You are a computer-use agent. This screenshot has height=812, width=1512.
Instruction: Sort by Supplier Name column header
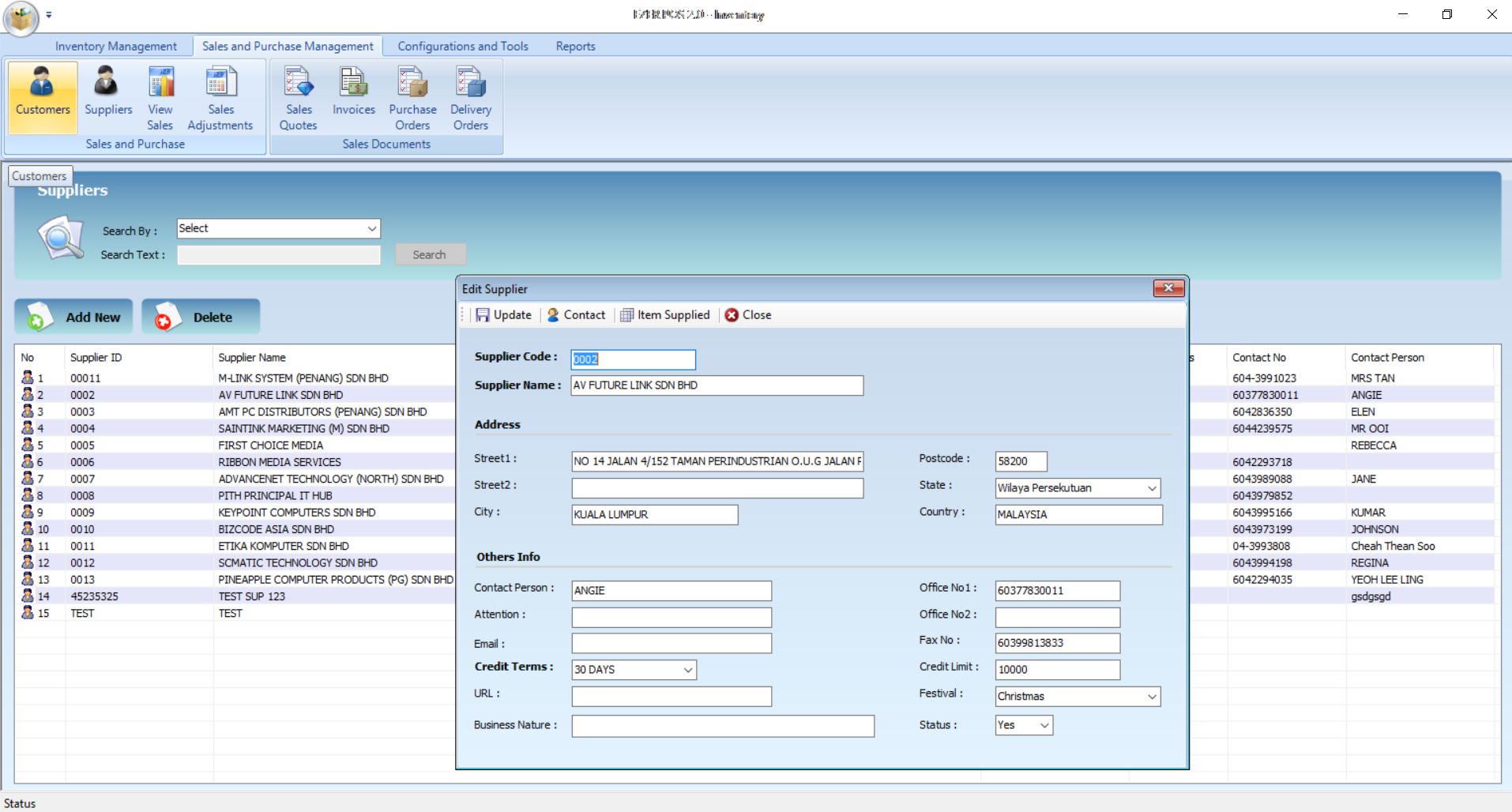[334, 357]
